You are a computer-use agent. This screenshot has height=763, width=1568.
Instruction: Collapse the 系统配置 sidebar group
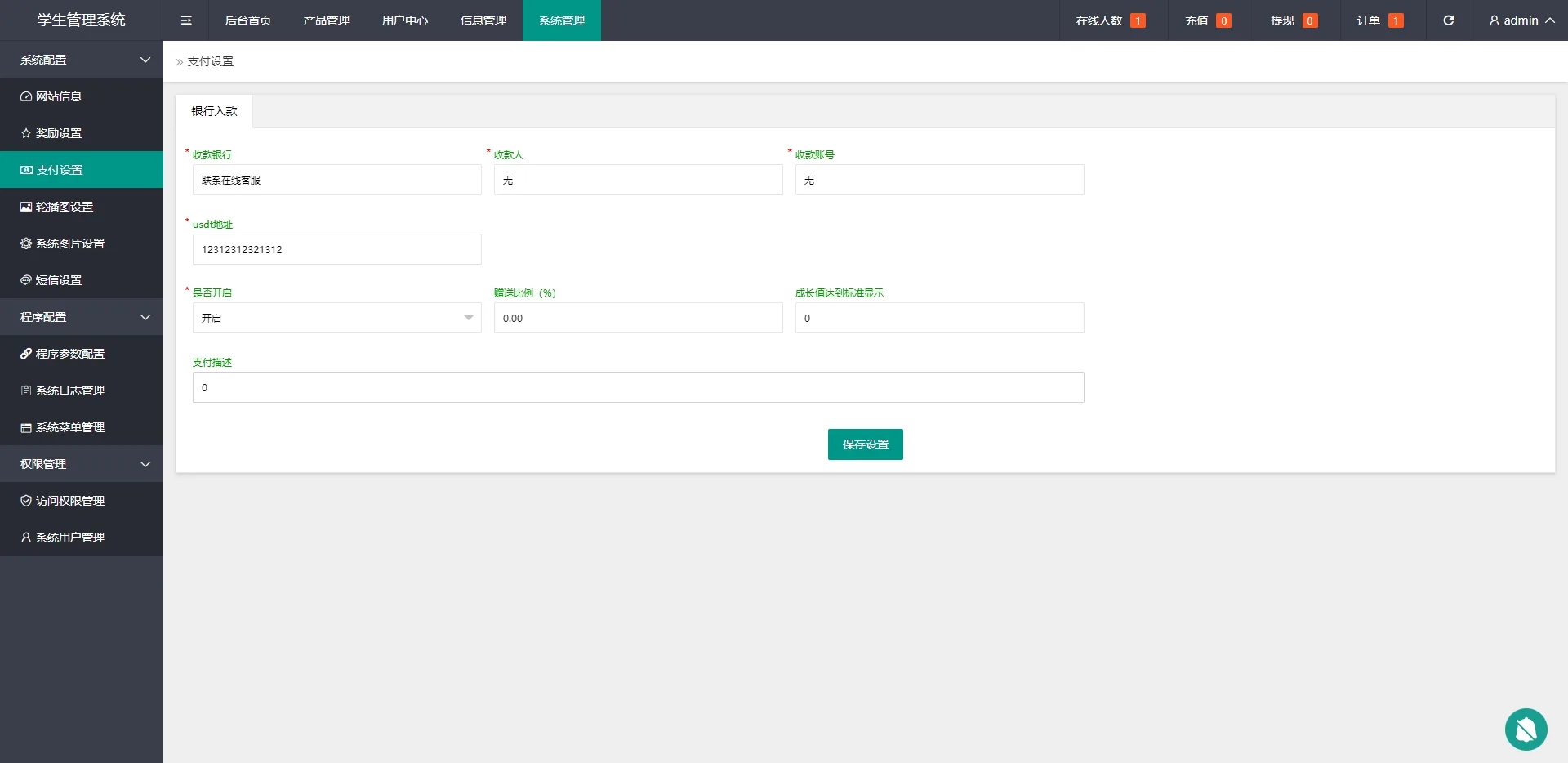coord(82,60)
